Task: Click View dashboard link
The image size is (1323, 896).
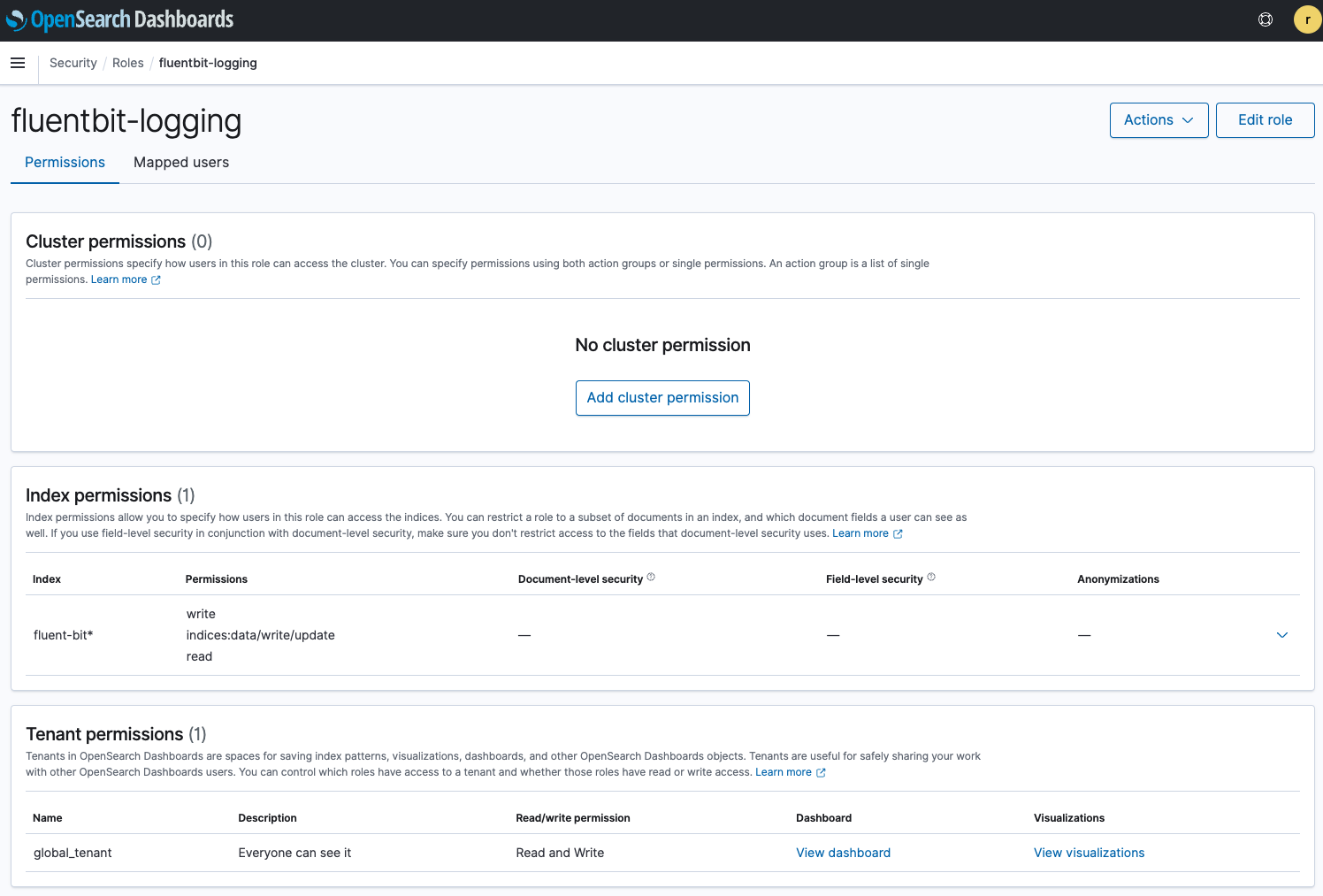Action: (843, 853)
